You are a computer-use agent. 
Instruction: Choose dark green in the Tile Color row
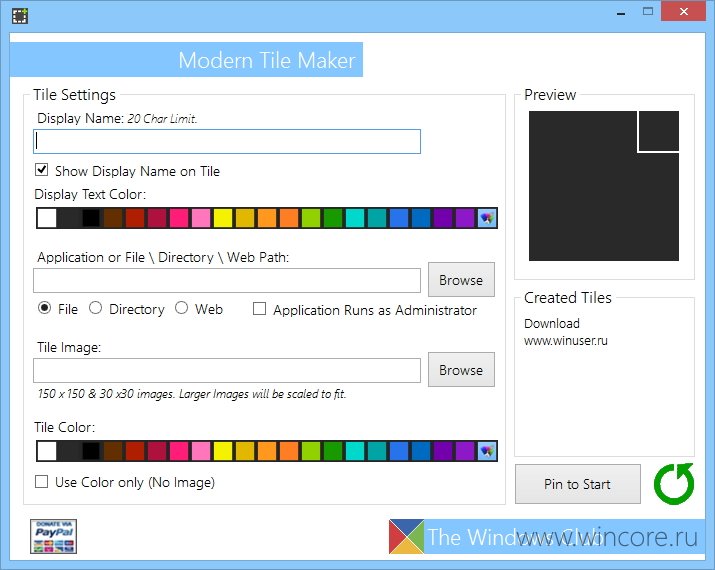pos(333,451)
